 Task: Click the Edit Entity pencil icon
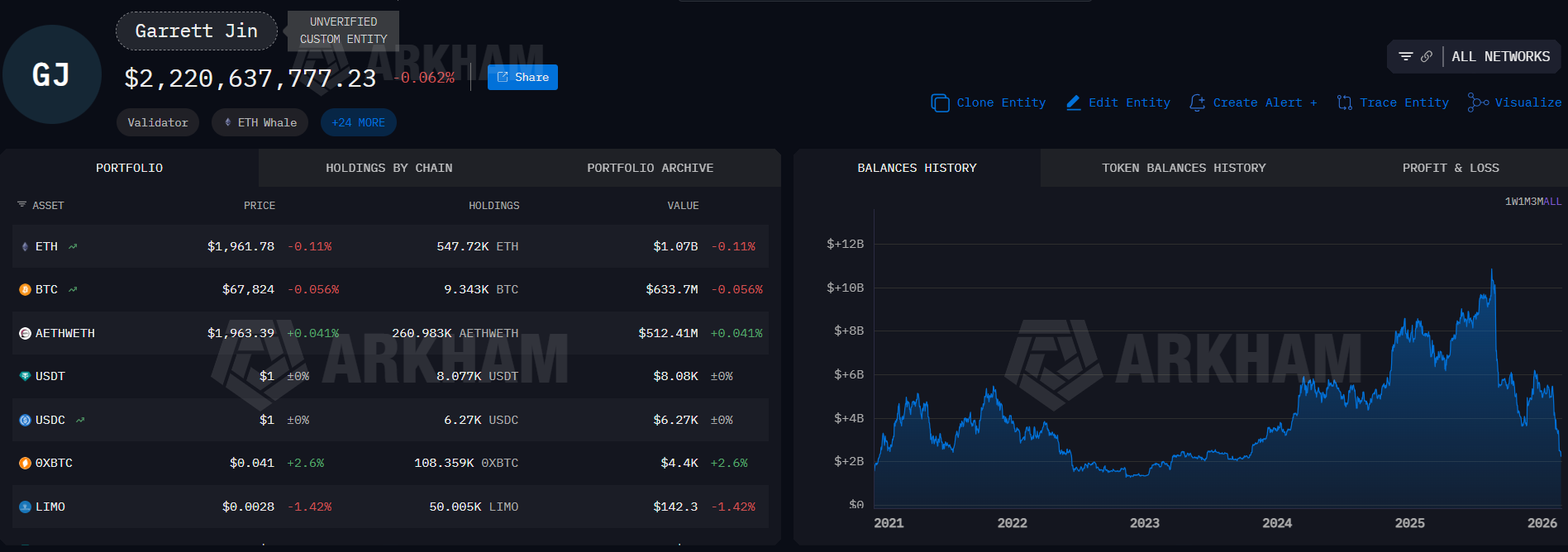coord(1073,102)
